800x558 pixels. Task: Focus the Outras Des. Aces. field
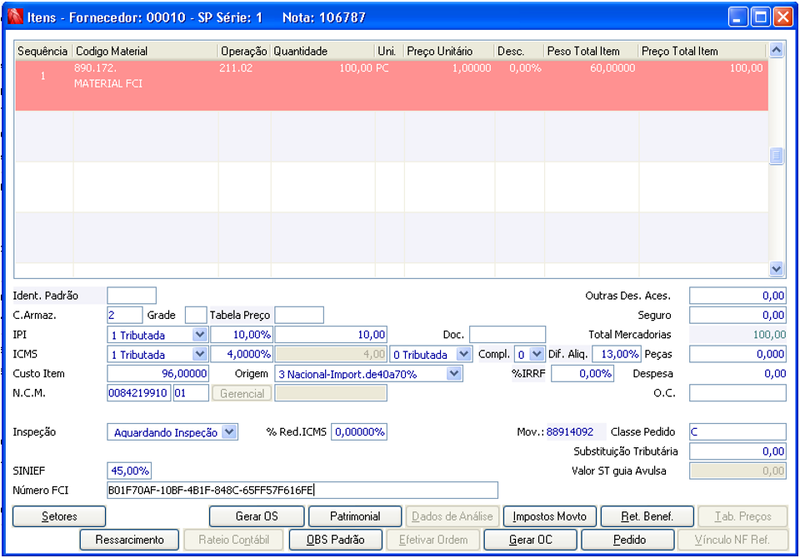[x=738, y=295]
